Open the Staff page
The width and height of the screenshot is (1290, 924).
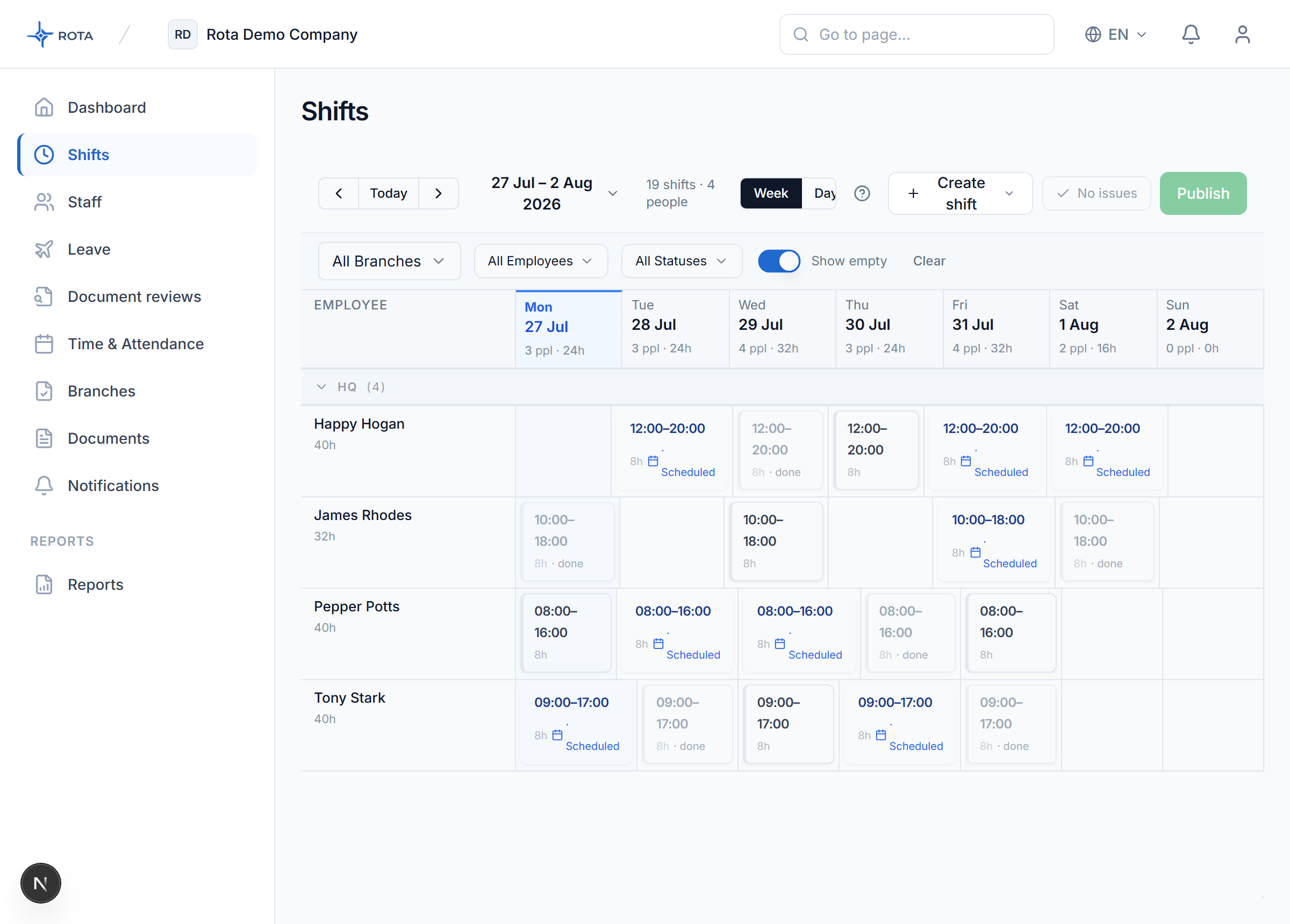[137, 202]
